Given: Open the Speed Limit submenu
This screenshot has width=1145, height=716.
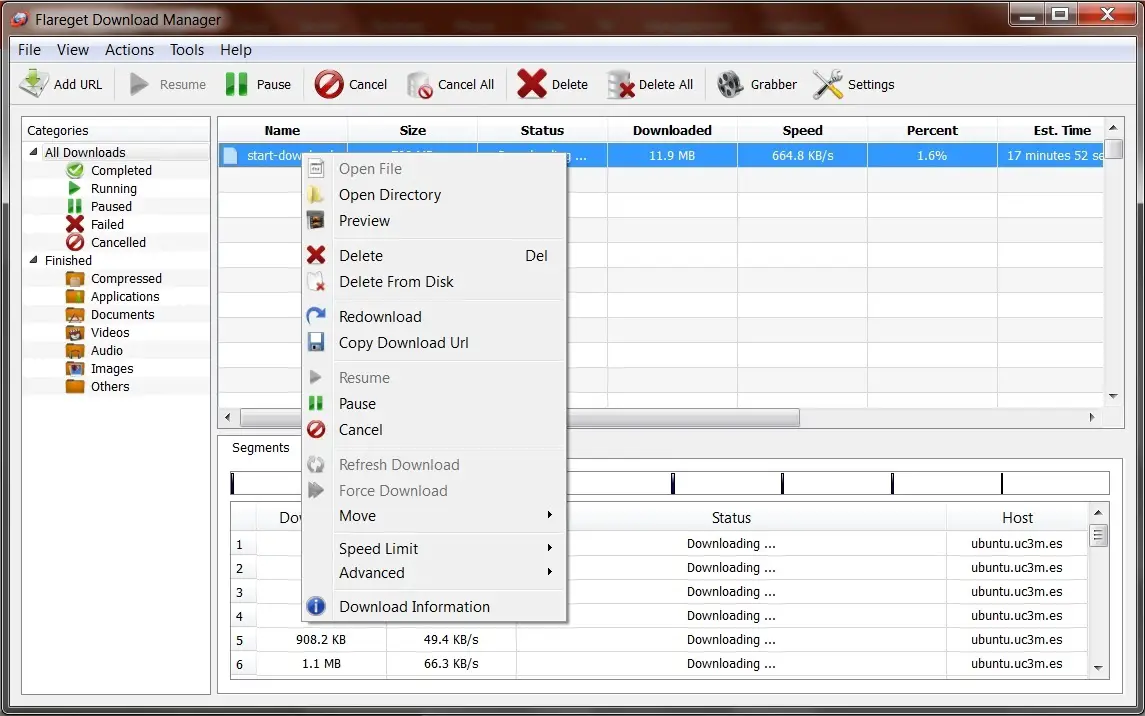Looking at the screenshot, I should pyautogui.click(x=434, y=548).
